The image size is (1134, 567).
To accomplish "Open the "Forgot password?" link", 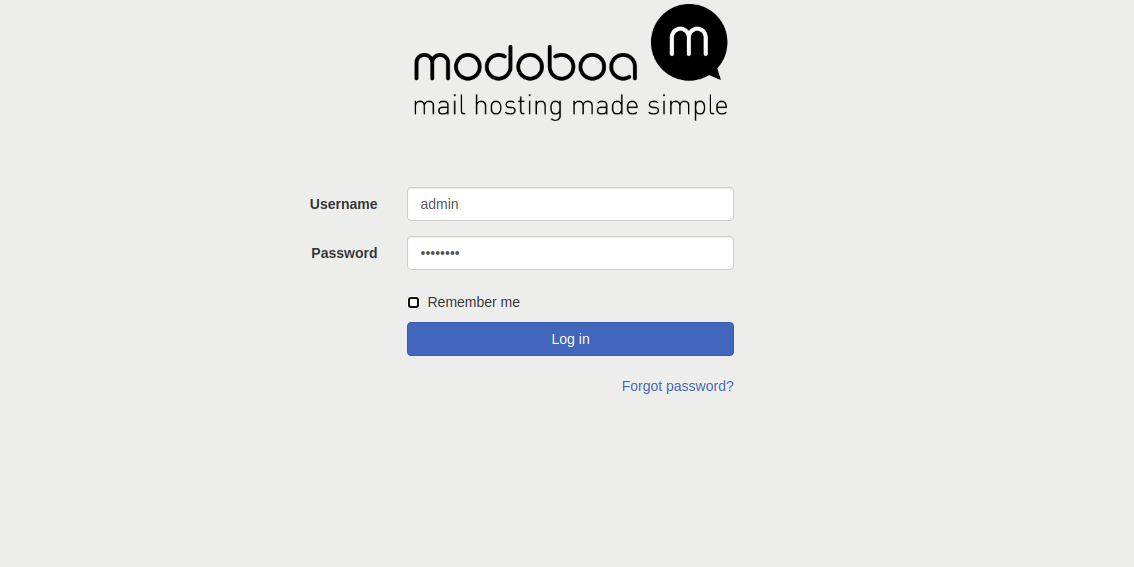I will [677, 386].
